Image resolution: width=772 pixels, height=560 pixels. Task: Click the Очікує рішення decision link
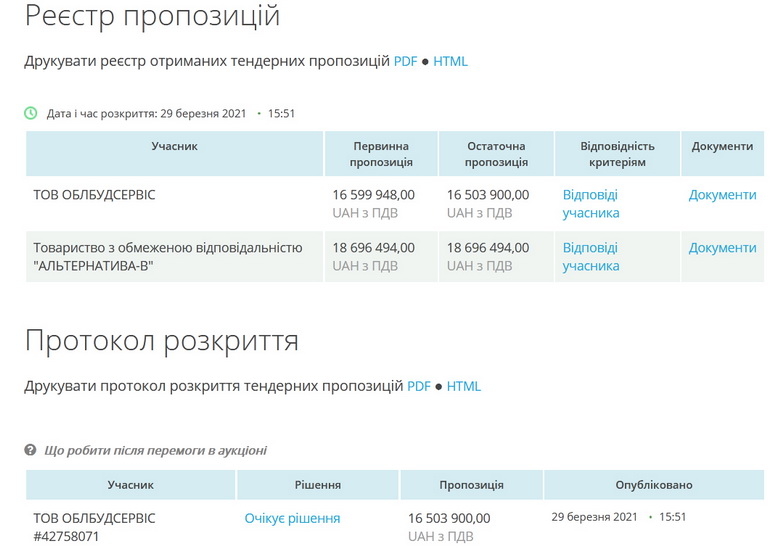coord(292,518)
